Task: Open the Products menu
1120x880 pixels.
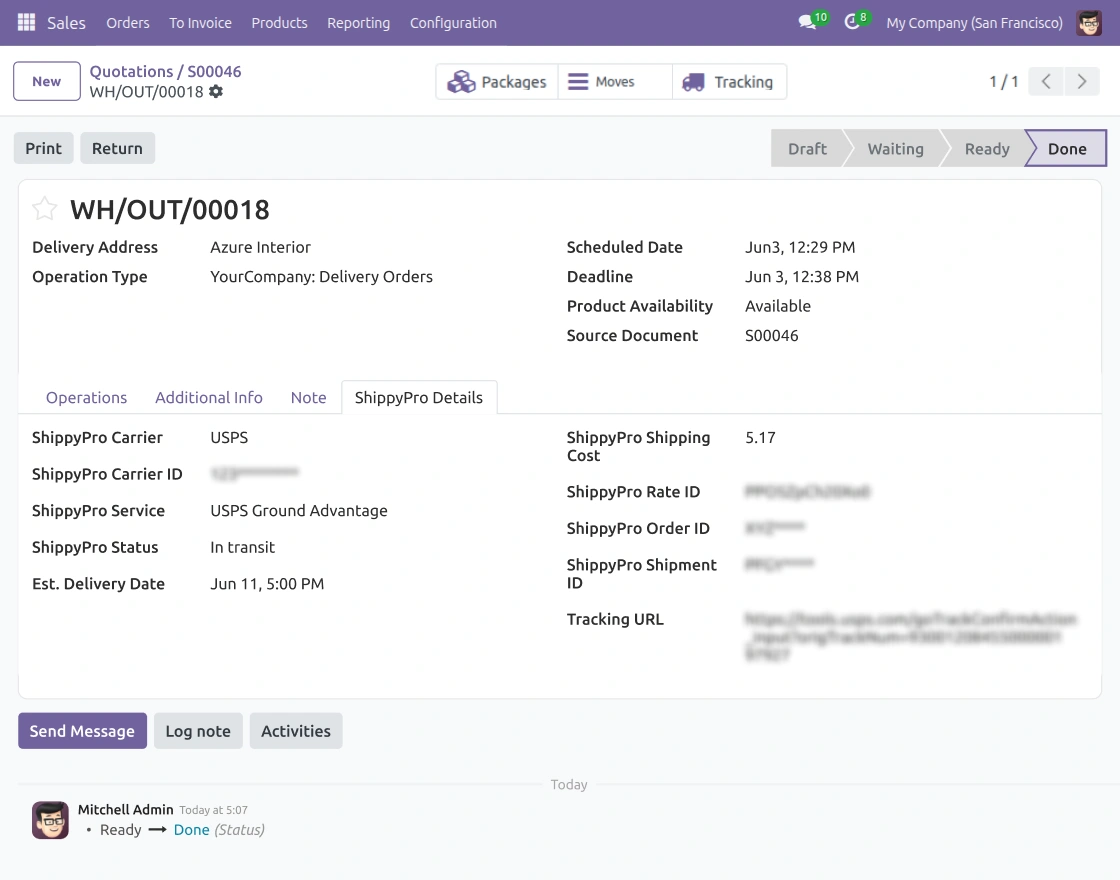Action: [x=279, y=23]
